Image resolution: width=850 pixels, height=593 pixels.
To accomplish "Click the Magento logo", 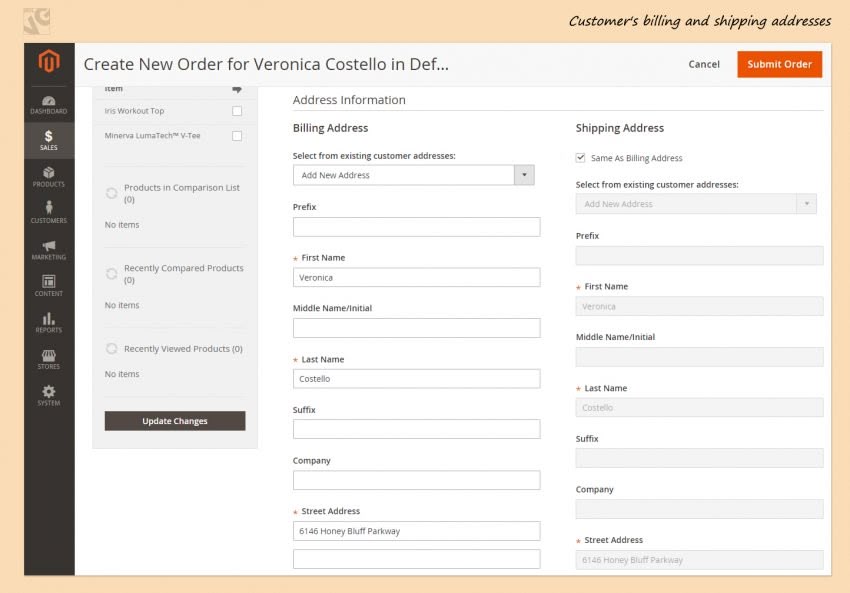I will tap(48, 62).
